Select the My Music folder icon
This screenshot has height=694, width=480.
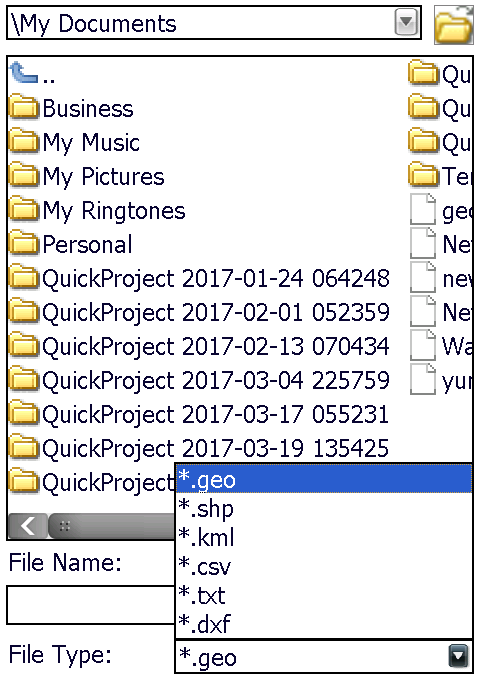23,141
